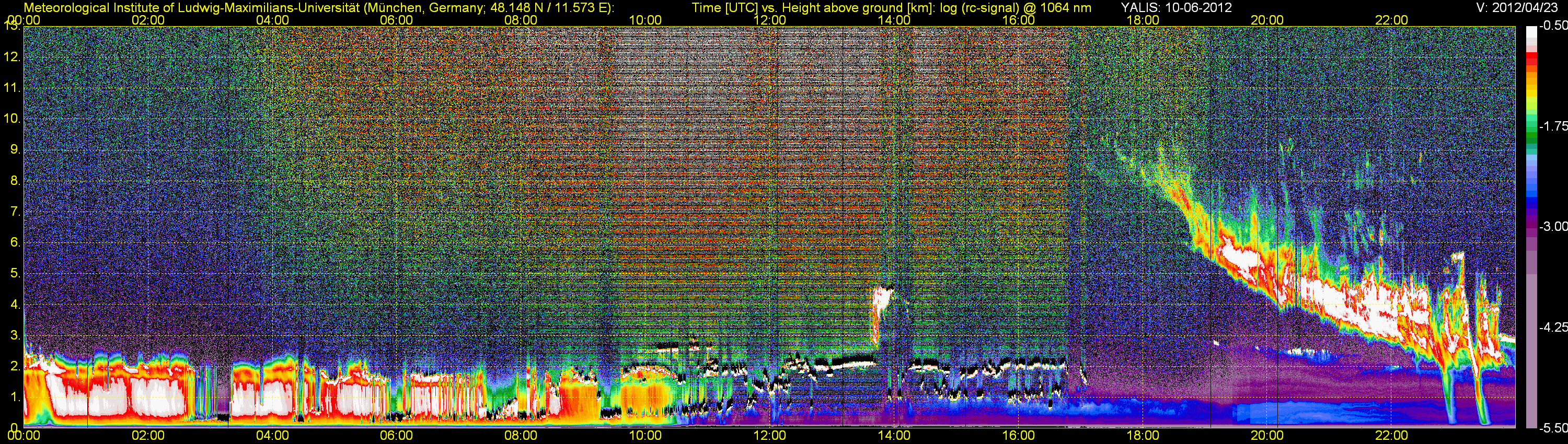Click the 12:00 label on the top time axis
The width and height of the screenshot is (1568, 444).
click(x=769, y=20)
